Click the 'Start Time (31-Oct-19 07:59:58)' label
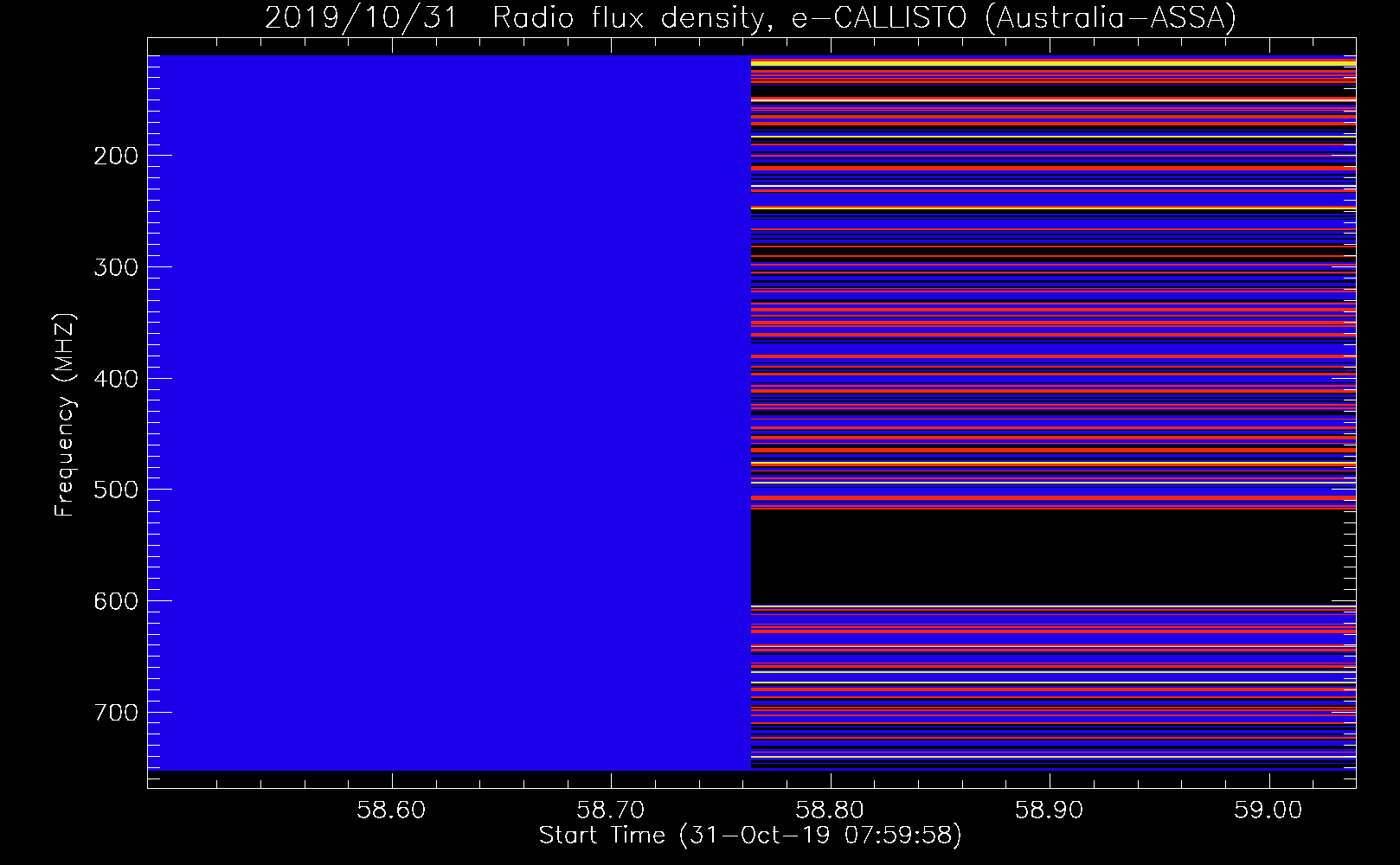1400x865 pixels. tap(750, 836)
